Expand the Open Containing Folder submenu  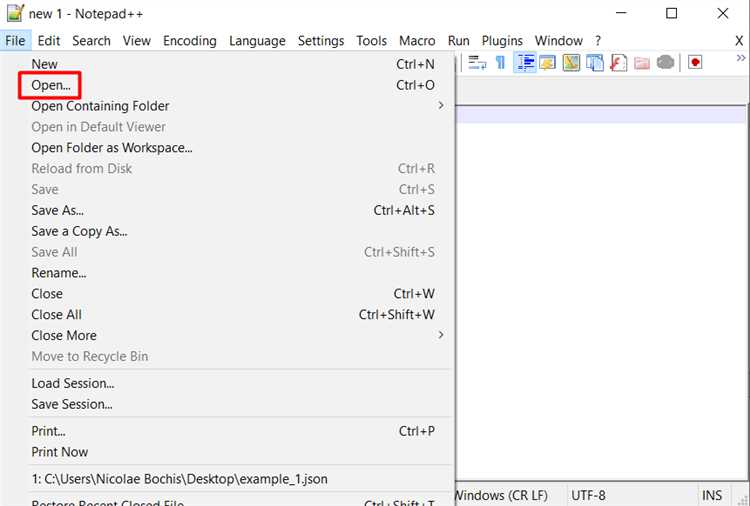[440, 106]
